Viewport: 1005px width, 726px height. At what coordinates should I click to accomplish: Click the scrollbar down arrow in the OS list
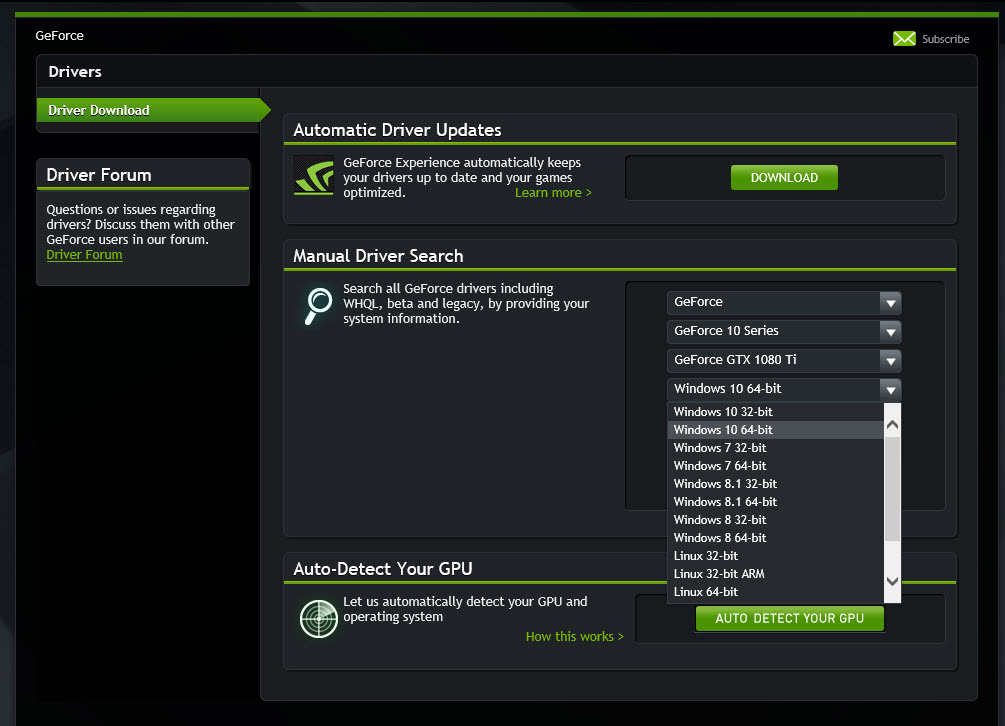click(891, 580)
